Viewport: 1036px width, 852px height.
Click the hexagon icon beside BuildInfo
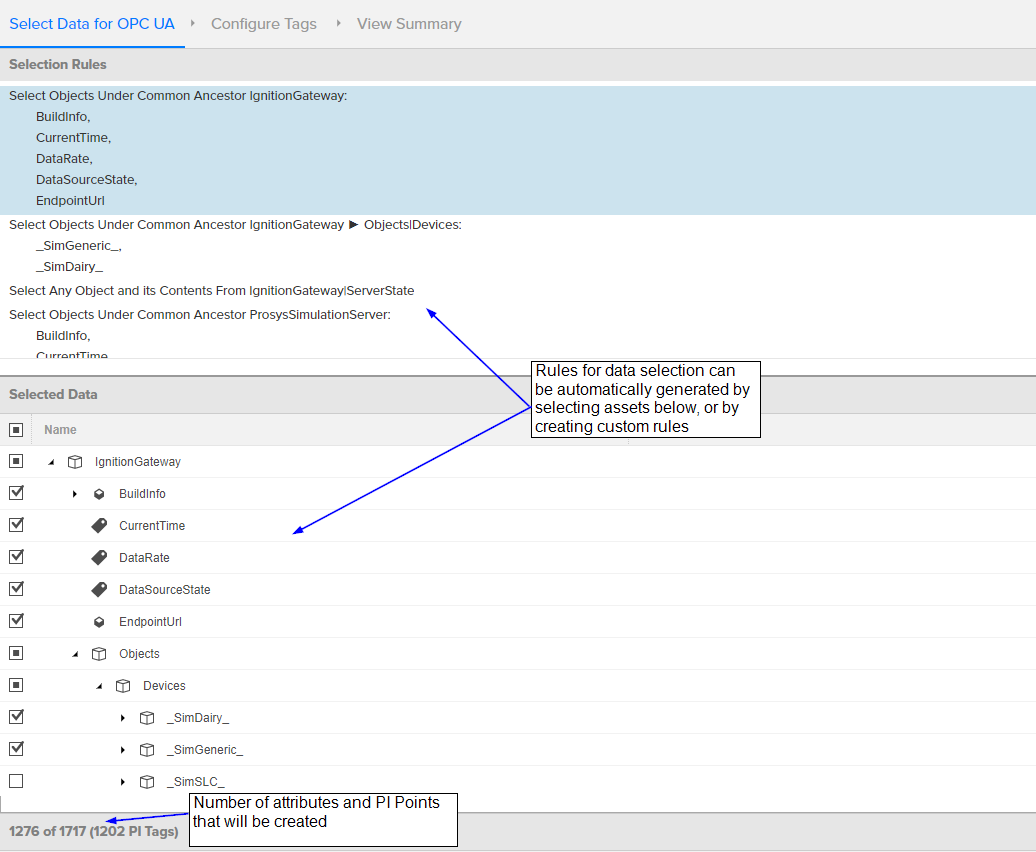point(99,494)
